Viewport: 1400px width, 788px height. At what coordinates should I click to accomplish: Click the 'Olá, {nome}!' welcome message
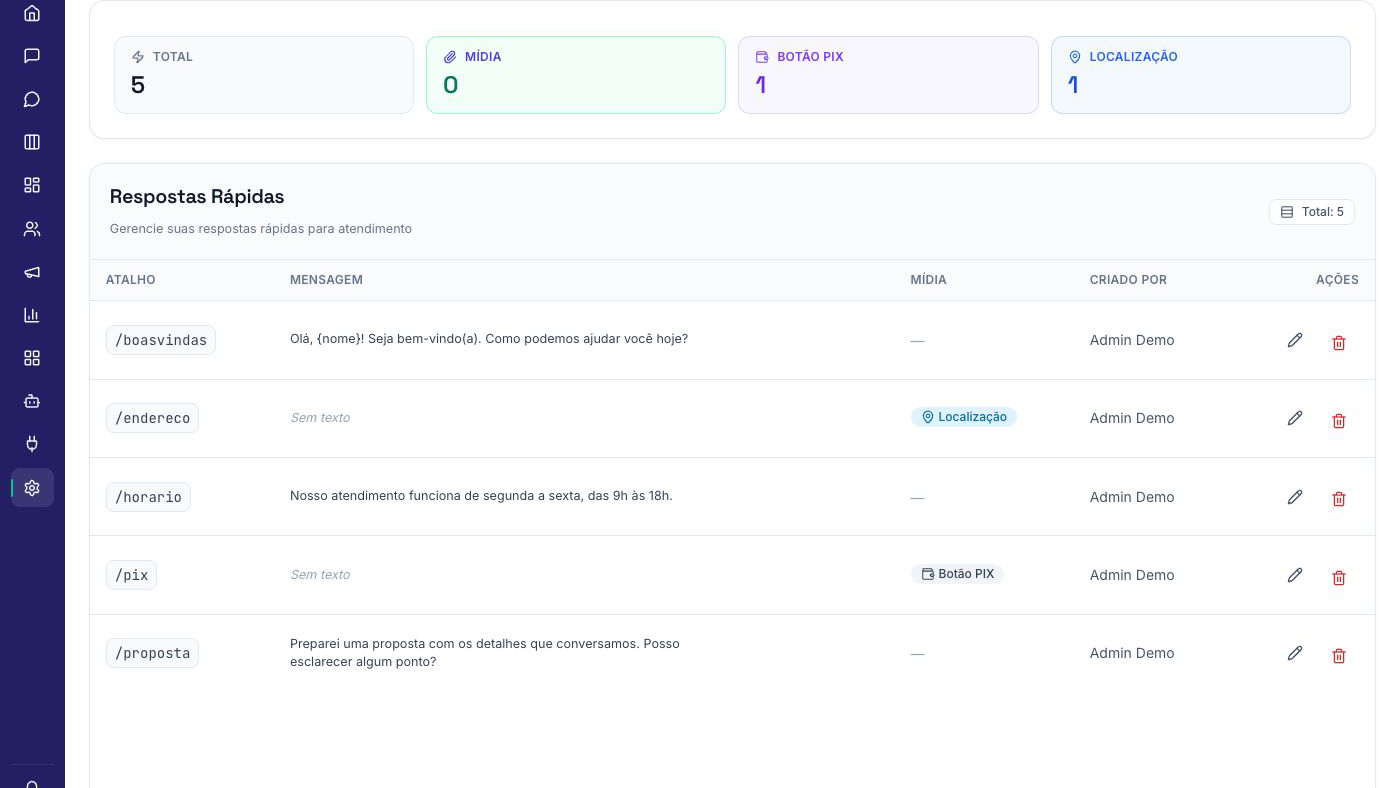pos(489,339)
